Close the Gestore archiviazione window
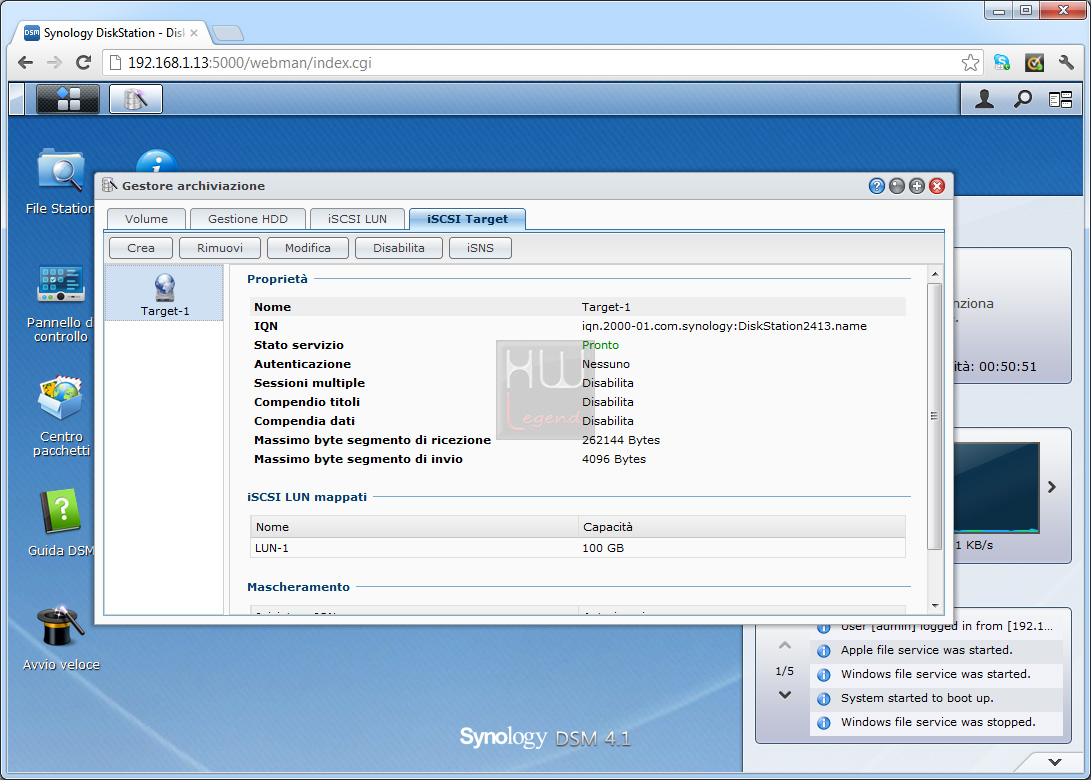This screenshot has height=780, width=1091. (x=937, y=186)
